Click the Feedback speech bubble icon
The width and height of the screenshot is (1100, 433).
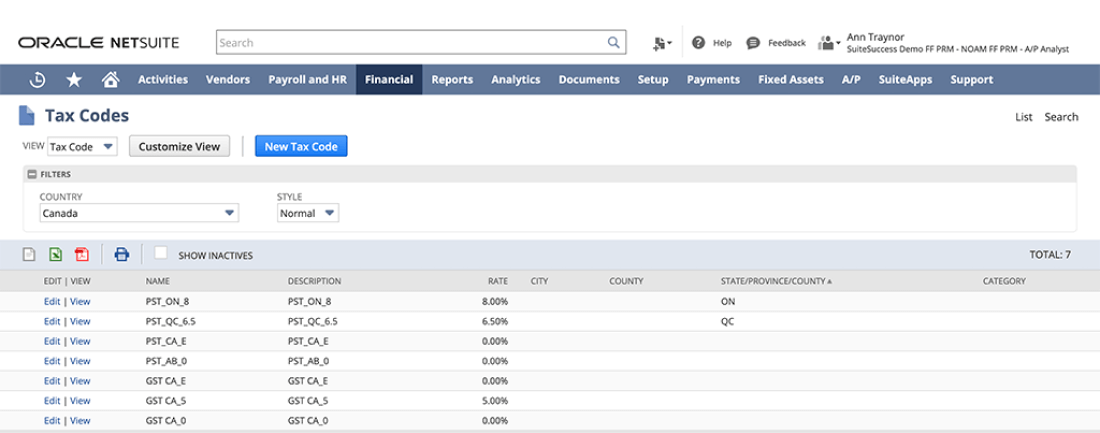pyautogui.click(x=753, y=43)
